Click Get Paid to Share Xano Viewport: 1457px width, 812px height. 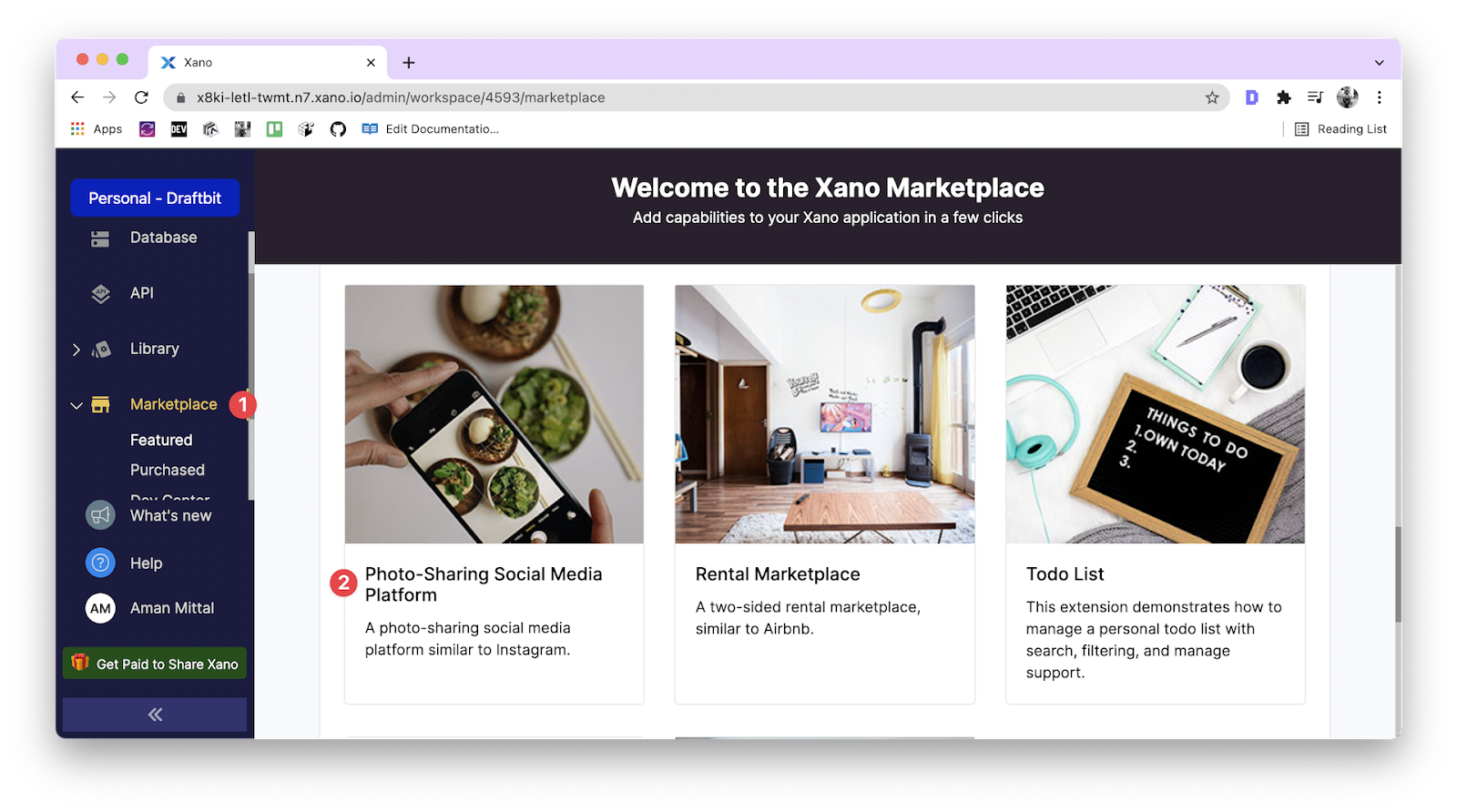click(155, 664)
